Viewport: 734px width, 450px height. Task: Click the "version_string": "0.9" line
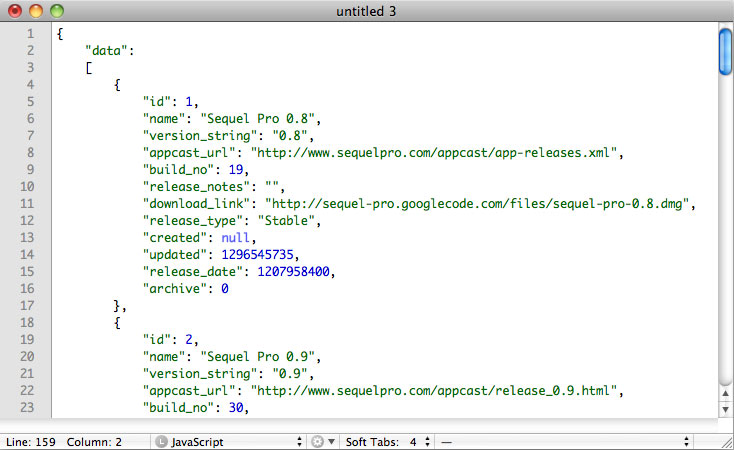[228, 374]
